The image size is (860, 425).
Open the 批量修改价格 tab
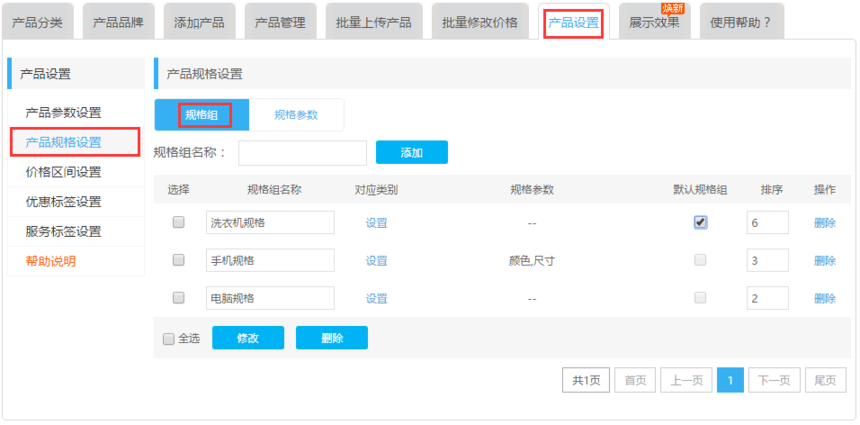(x=480, y=22)
